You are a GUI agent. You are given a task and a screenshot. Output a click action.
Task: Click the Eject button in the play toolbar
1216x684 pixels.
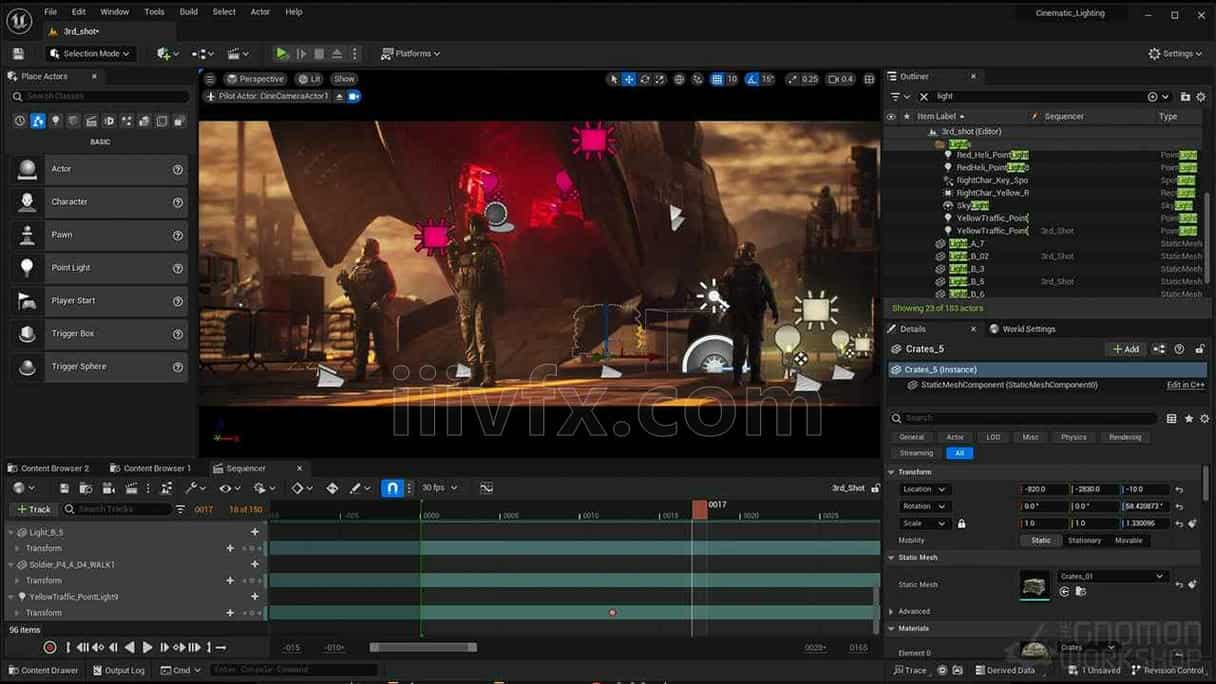click(337, 54)
